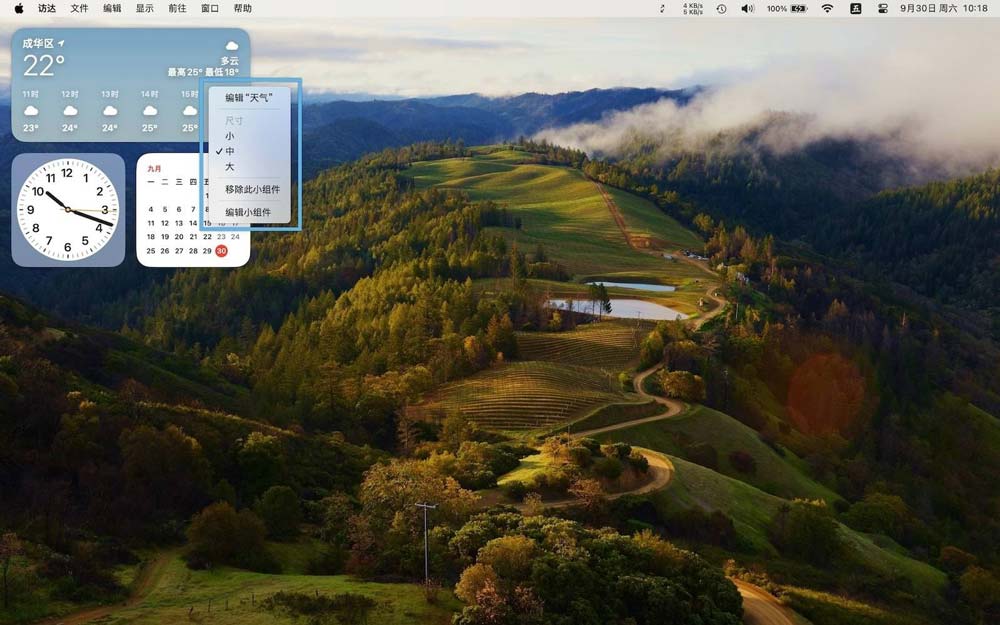
Task: Open Control Center from the menu bar
Action: 882,10
